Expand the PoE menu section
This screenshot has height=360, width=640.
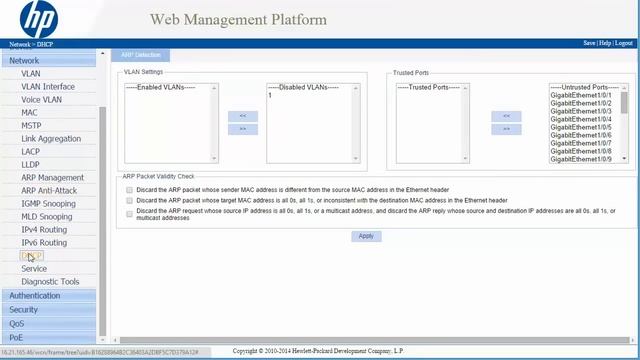click(49, 338)
